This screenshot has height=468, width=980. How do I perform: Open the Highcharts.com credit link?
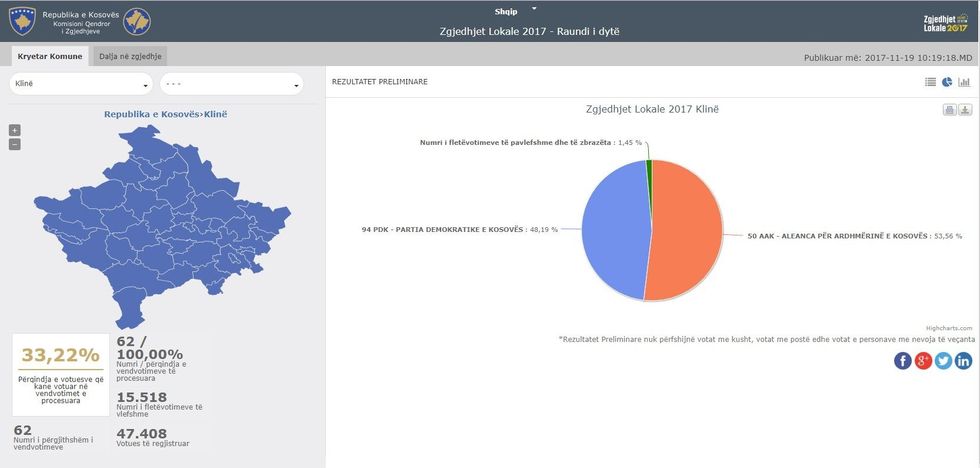948,327
